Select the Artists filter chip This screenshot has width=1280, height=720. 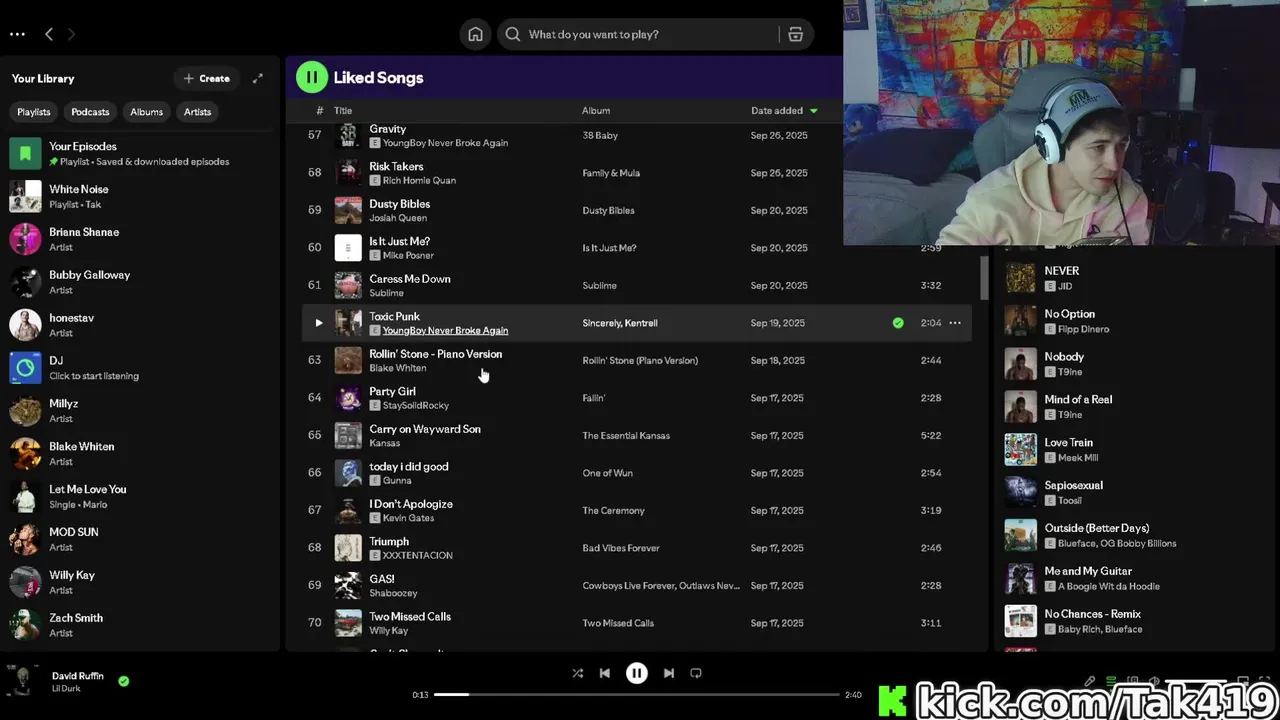(x=197, y=112)
